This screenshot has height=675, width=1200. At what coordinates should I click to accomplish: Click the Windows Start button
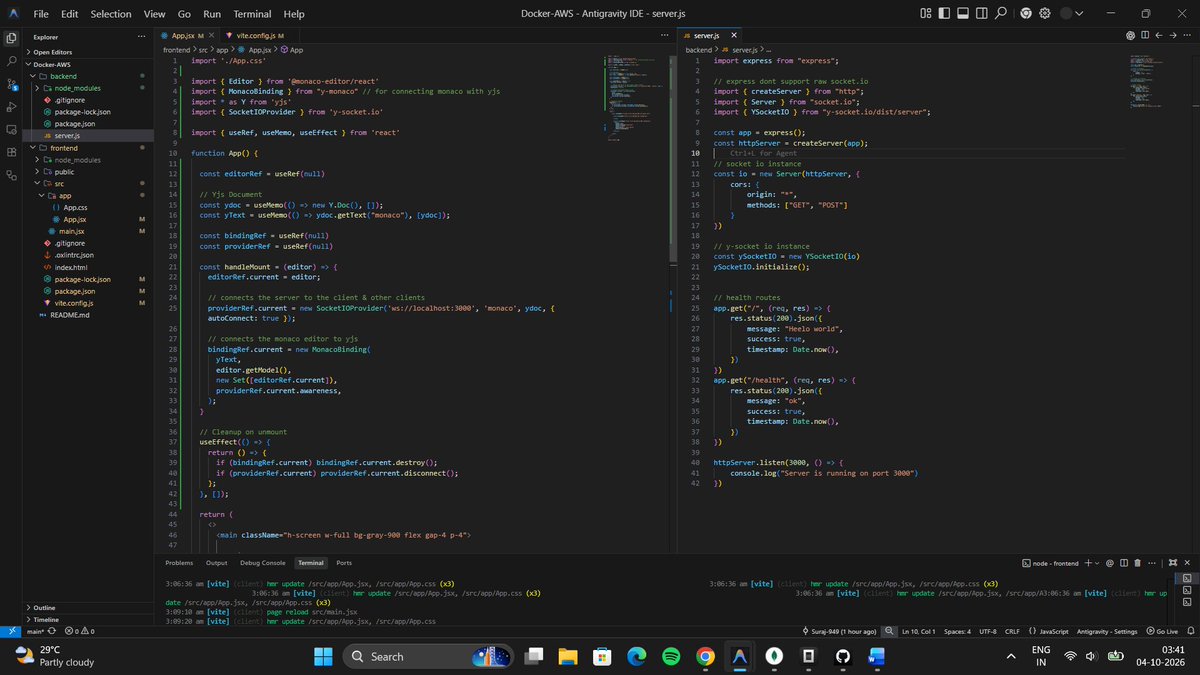[323, 656]
